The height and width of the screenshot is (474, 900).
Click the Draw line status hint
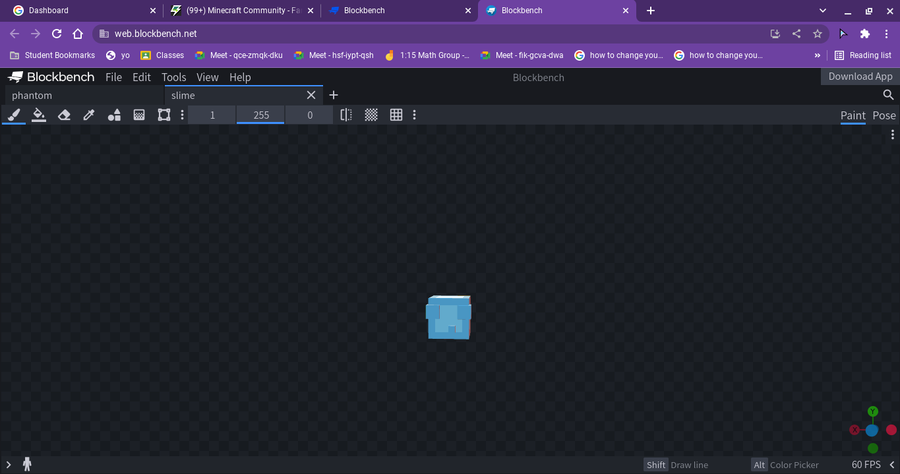[x=689, y=465]
